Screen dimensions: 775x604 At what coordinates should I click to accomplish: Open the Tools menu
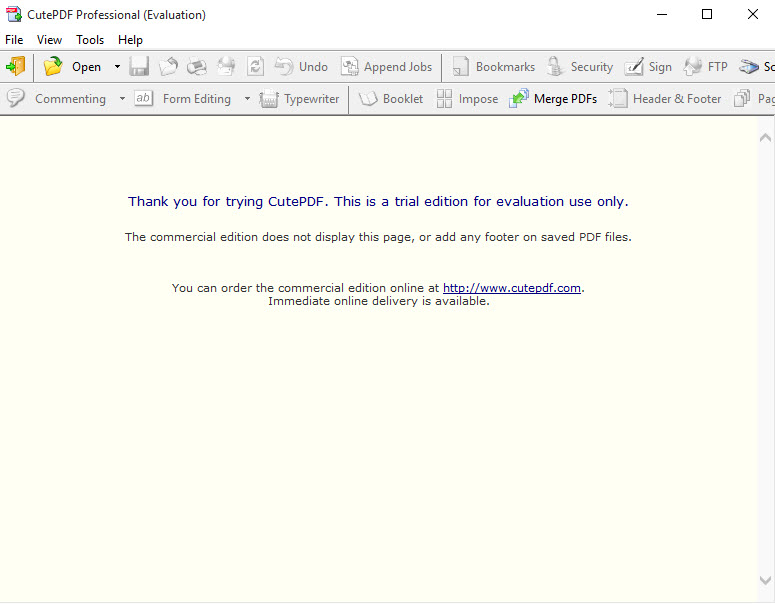pos(90,40)
